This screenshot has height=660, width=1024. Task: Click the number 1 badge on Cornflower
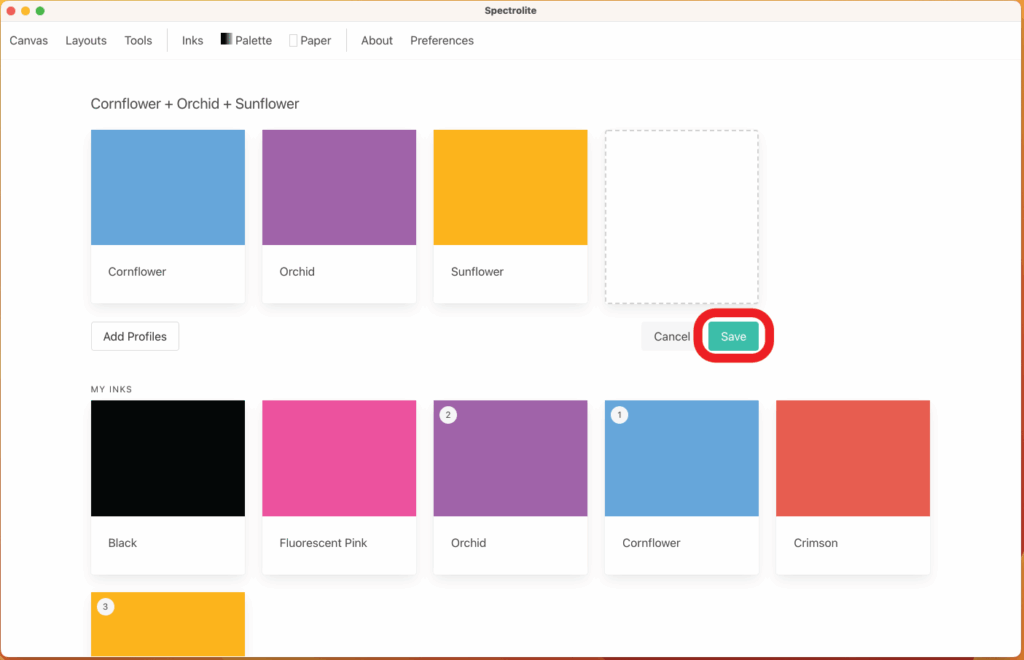(619, 415)
